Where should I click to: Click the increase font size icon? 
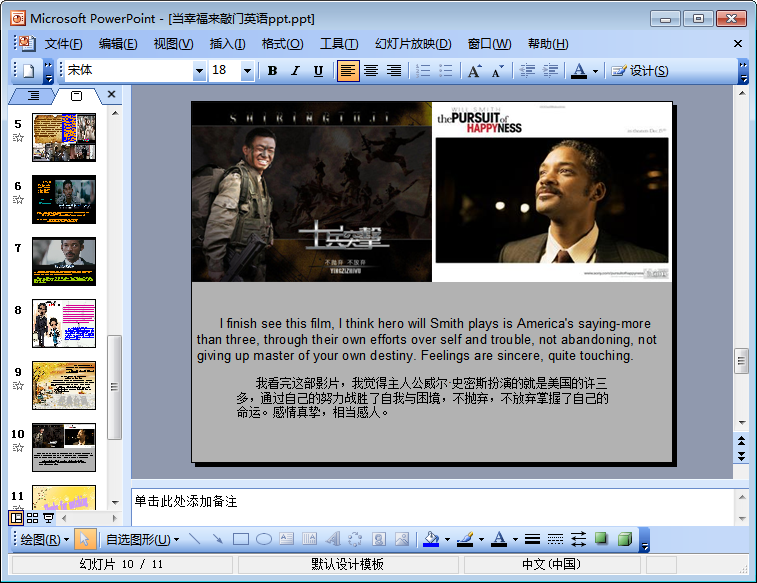(x=474, y=71)
